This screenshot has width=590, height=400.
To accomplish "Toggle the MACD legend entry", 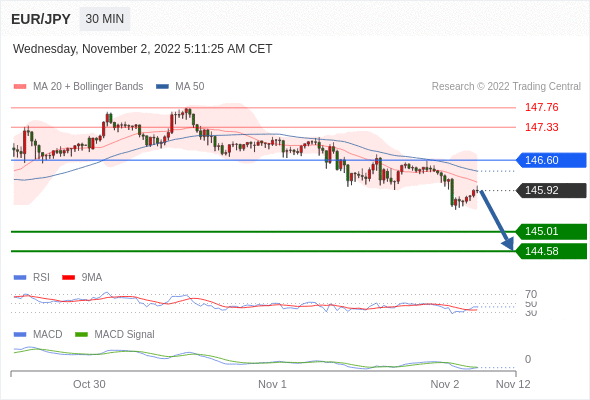I will point(38,334).
